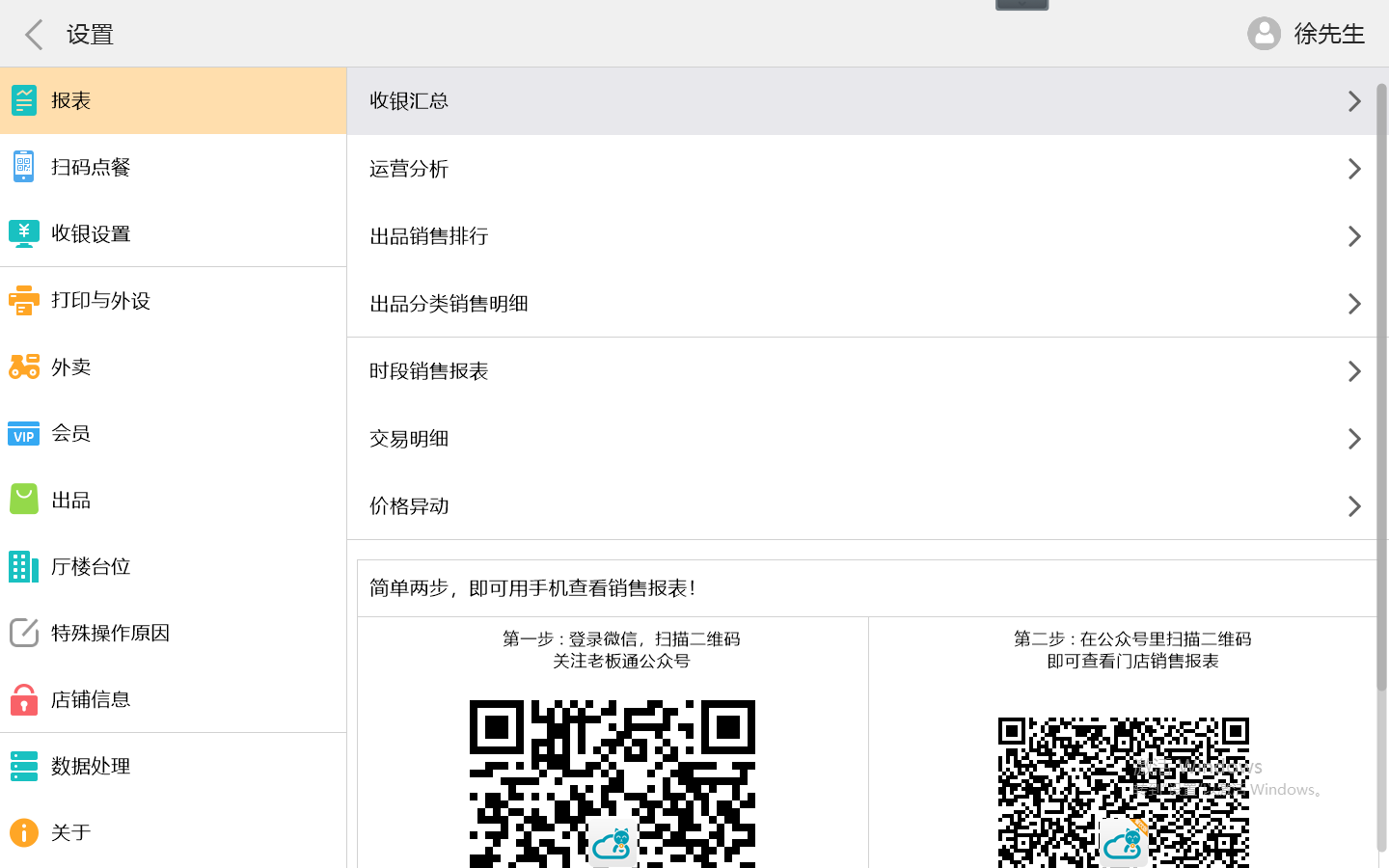The width and height of the screenshot is (1389, 868).
Task: Click the 徐先生 user name
Action: (1329, 34)
